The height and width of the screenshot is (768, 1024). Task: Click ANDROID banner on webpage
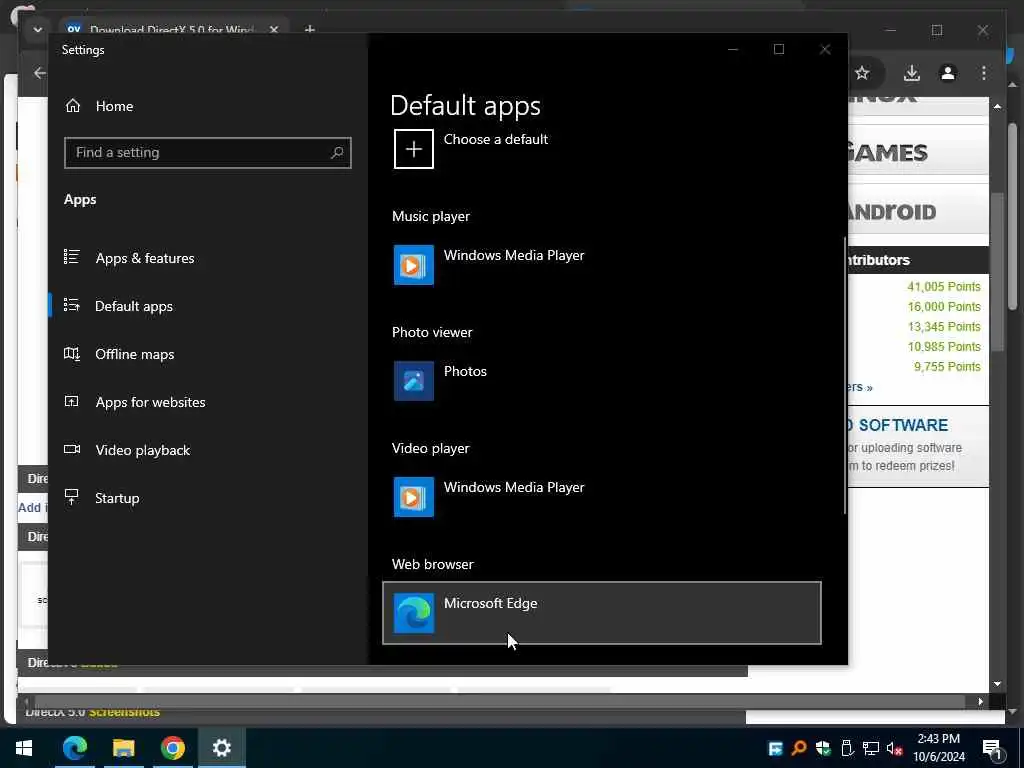coord(918,212)
